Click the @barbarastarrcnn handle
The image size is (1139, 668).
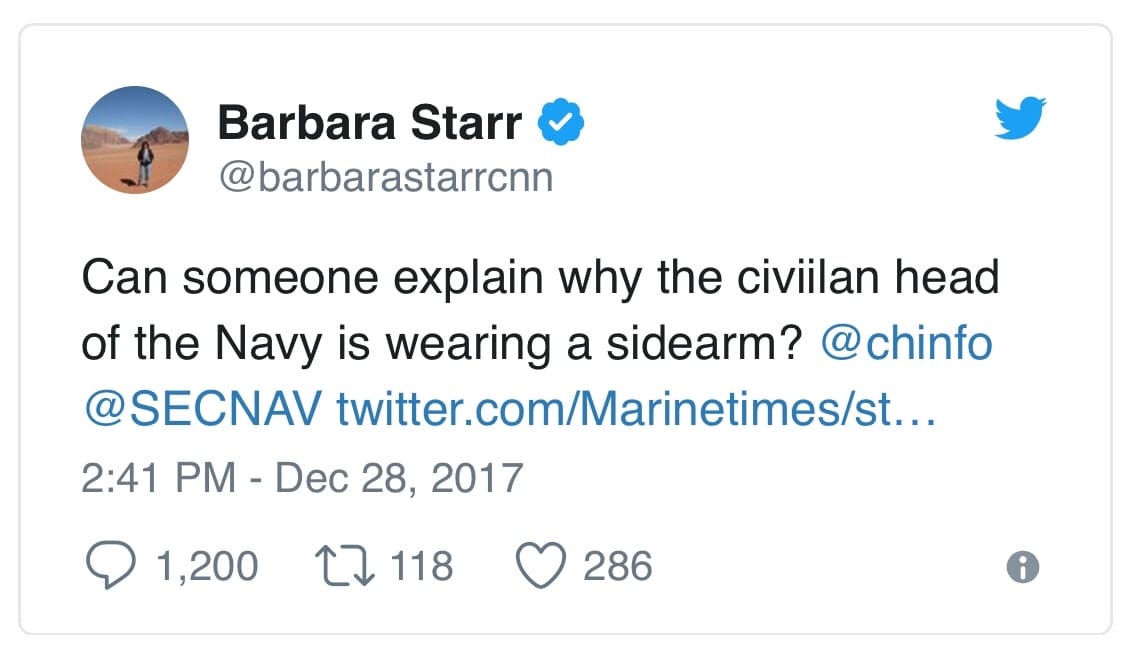click(386, 177)
